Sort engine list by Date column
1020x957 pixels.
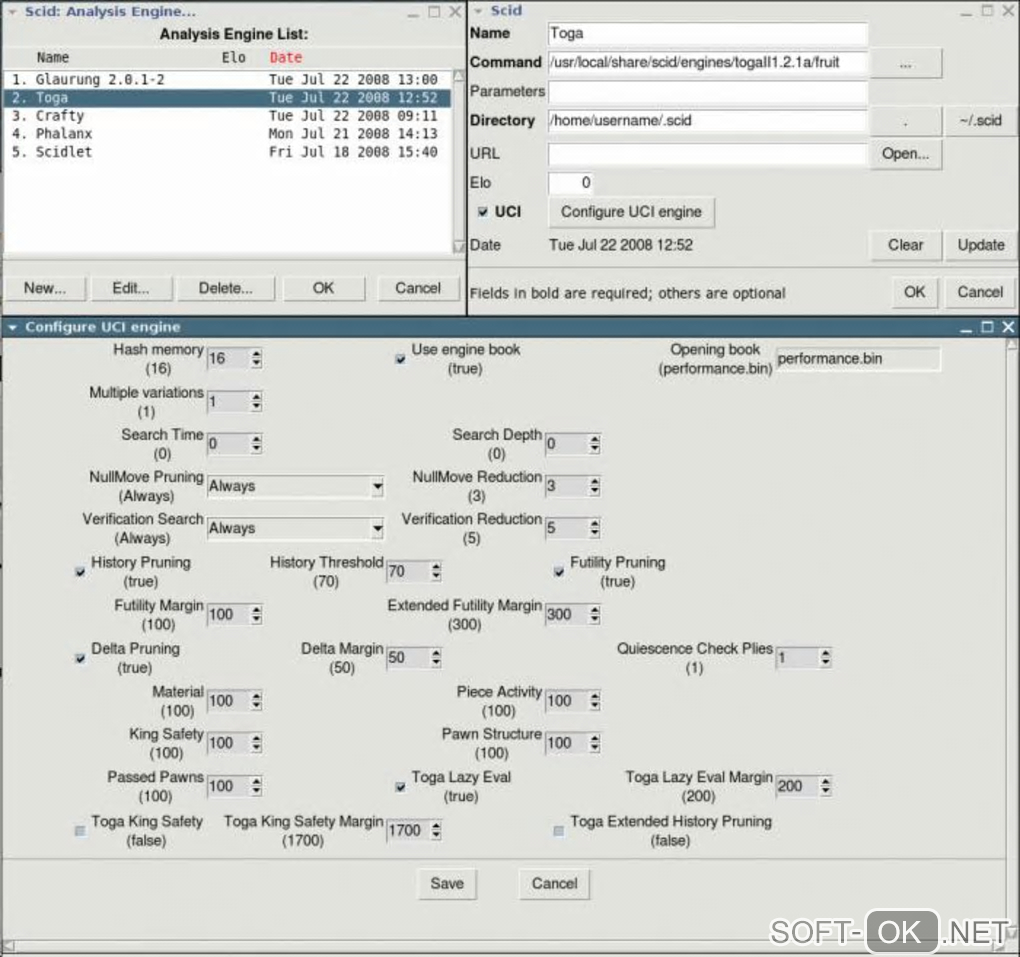[x=286, y=57]
